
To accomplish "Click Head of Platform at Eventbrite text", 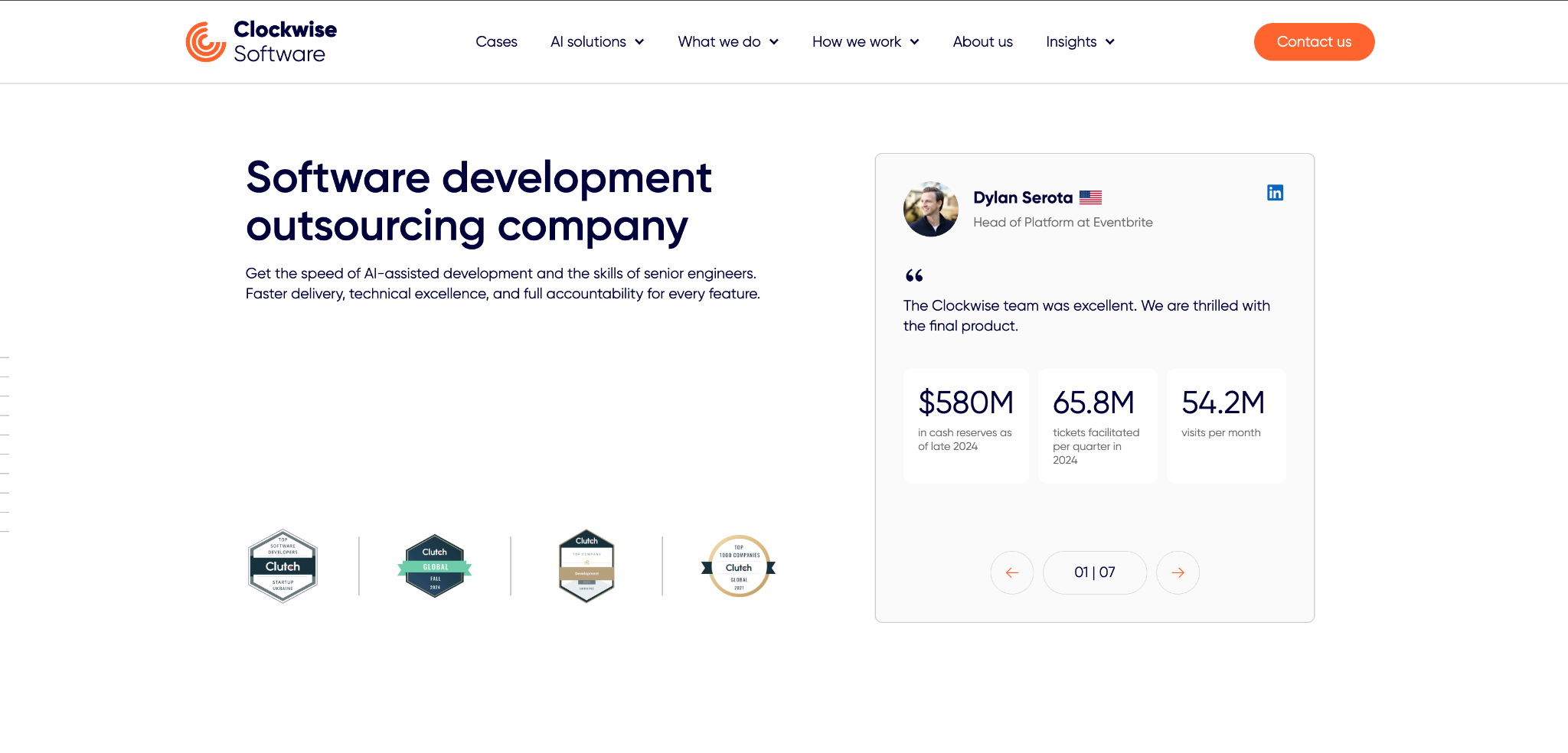I will tap(1063, 222).
